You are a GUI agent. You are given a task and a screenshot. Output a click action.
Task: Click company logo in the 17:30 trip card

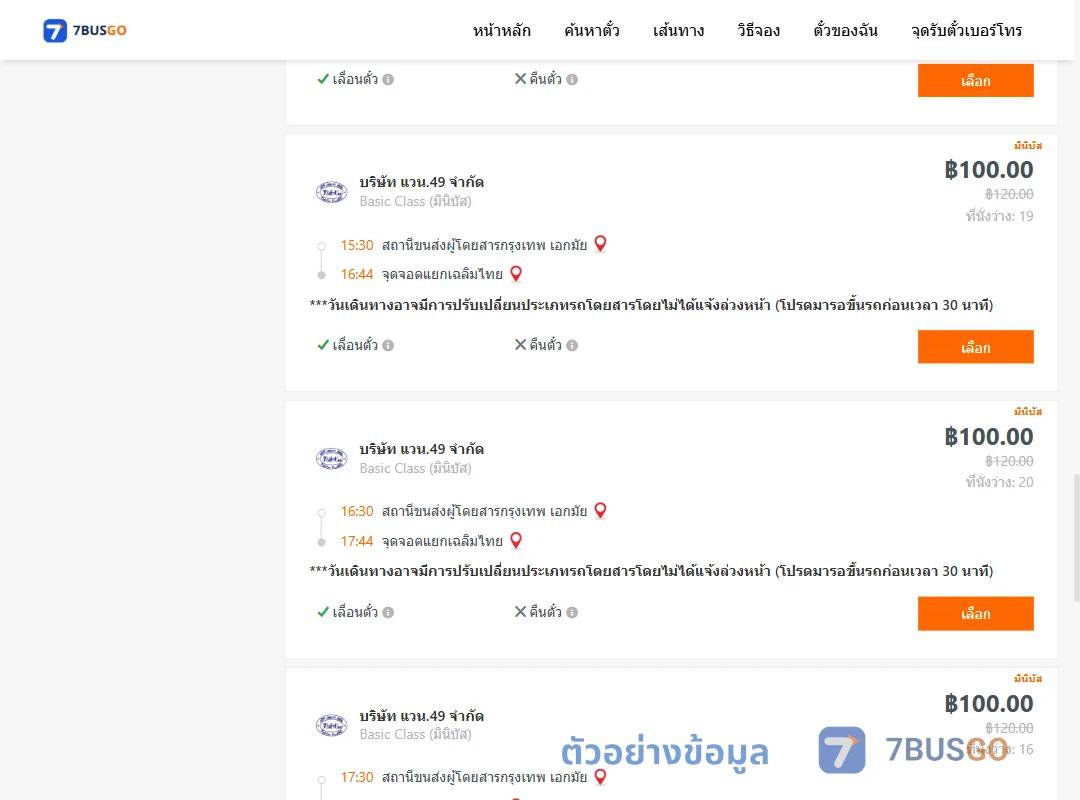331,725
